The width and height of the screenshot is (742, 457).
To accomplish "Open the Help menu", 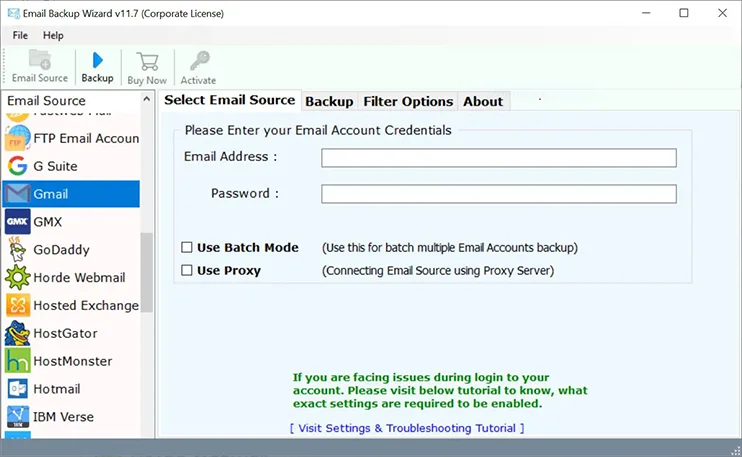I will (53, 35).
